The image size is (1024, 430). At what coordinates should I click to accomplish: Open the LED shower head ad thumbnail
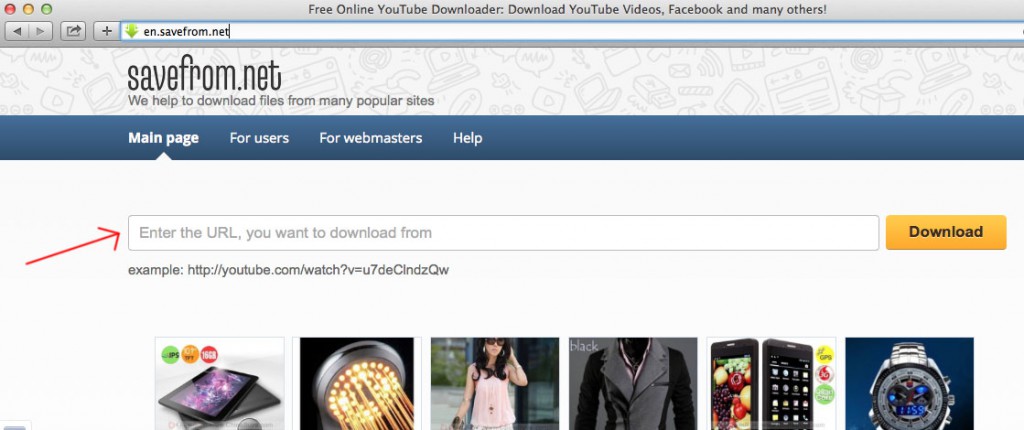(x=357, y=383)
